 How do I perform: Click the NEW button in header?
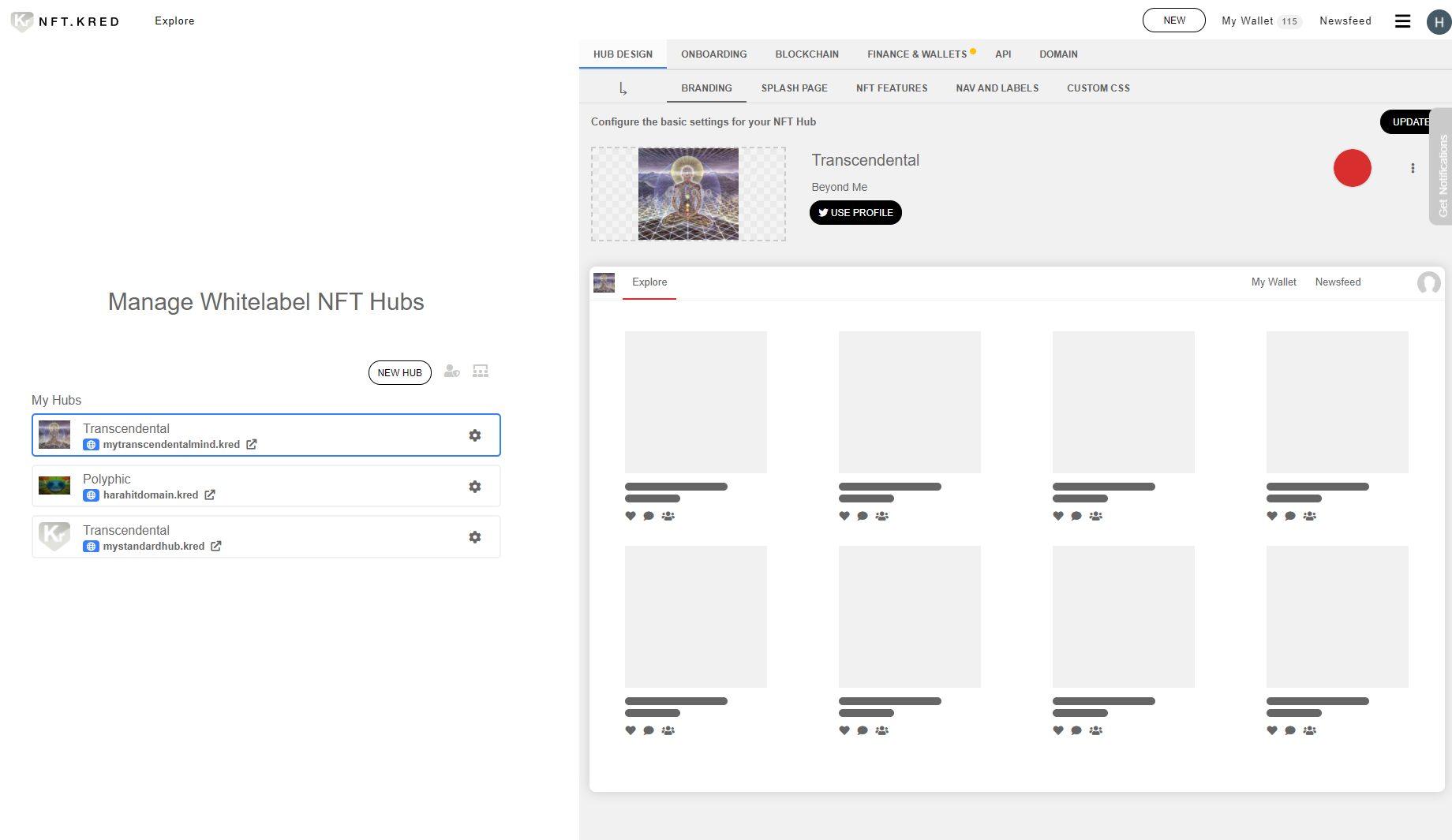pos(1173,21)
